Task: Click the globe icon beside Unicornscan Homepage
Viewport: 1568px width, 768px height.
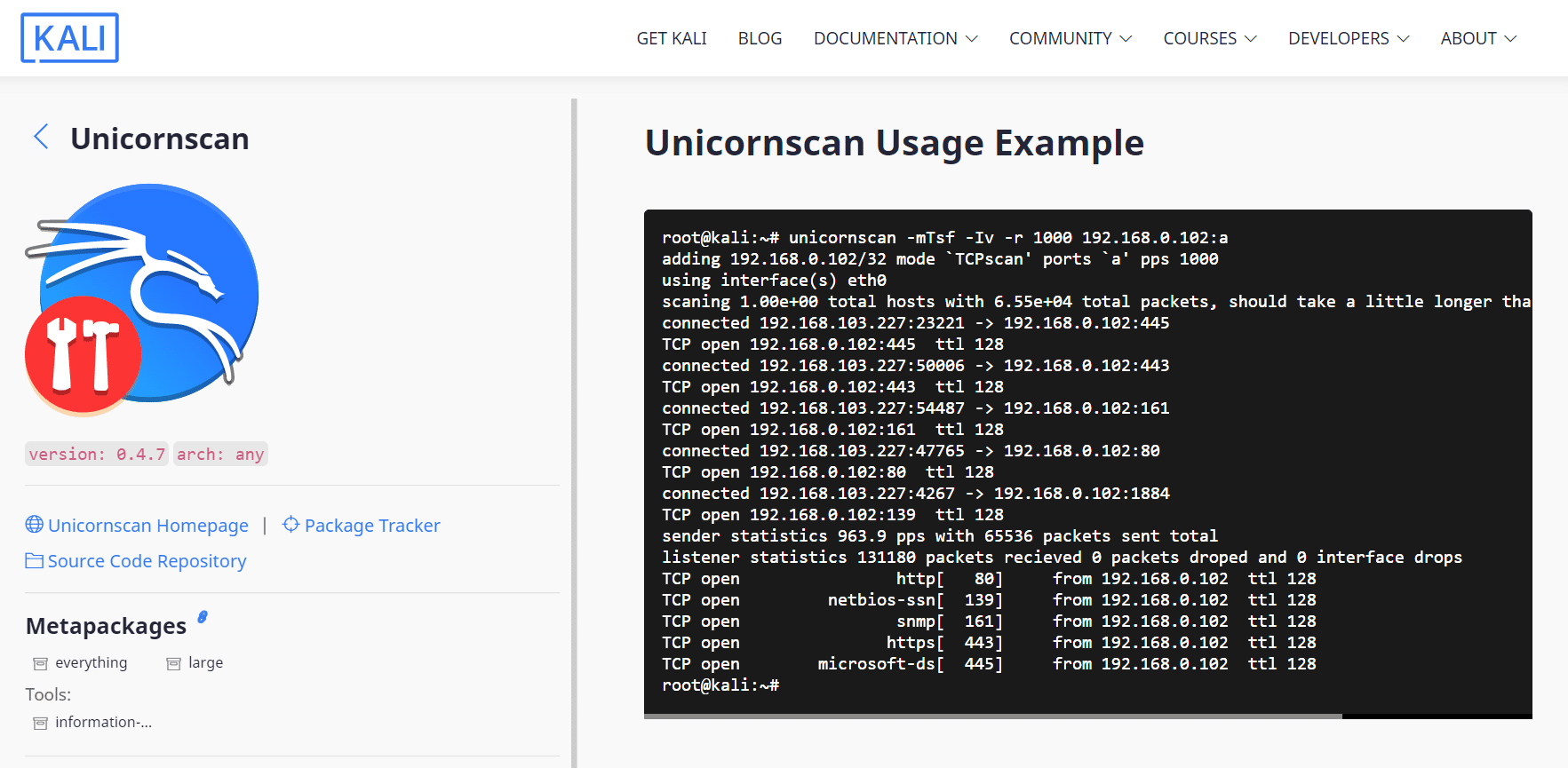Action: 35,525
